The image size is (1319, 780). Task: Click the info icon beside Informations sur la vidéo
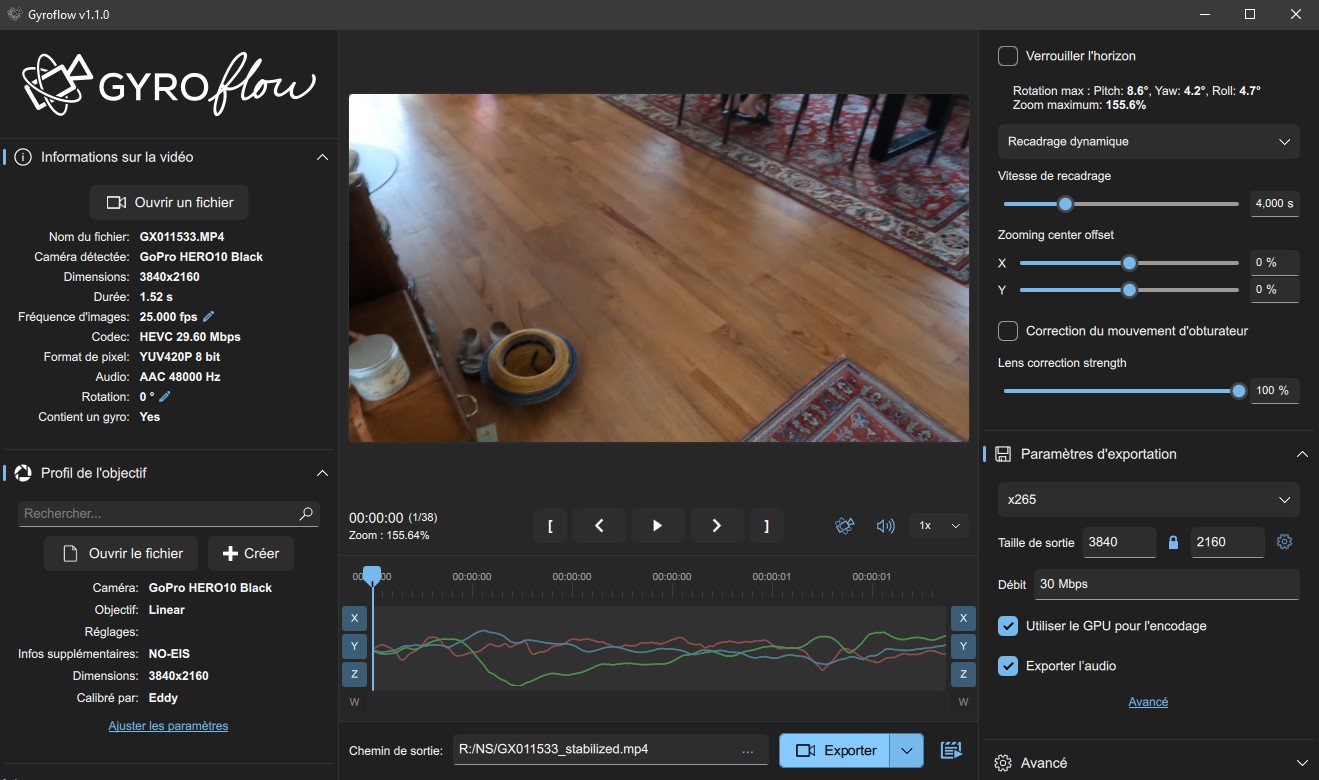point(23,157)
